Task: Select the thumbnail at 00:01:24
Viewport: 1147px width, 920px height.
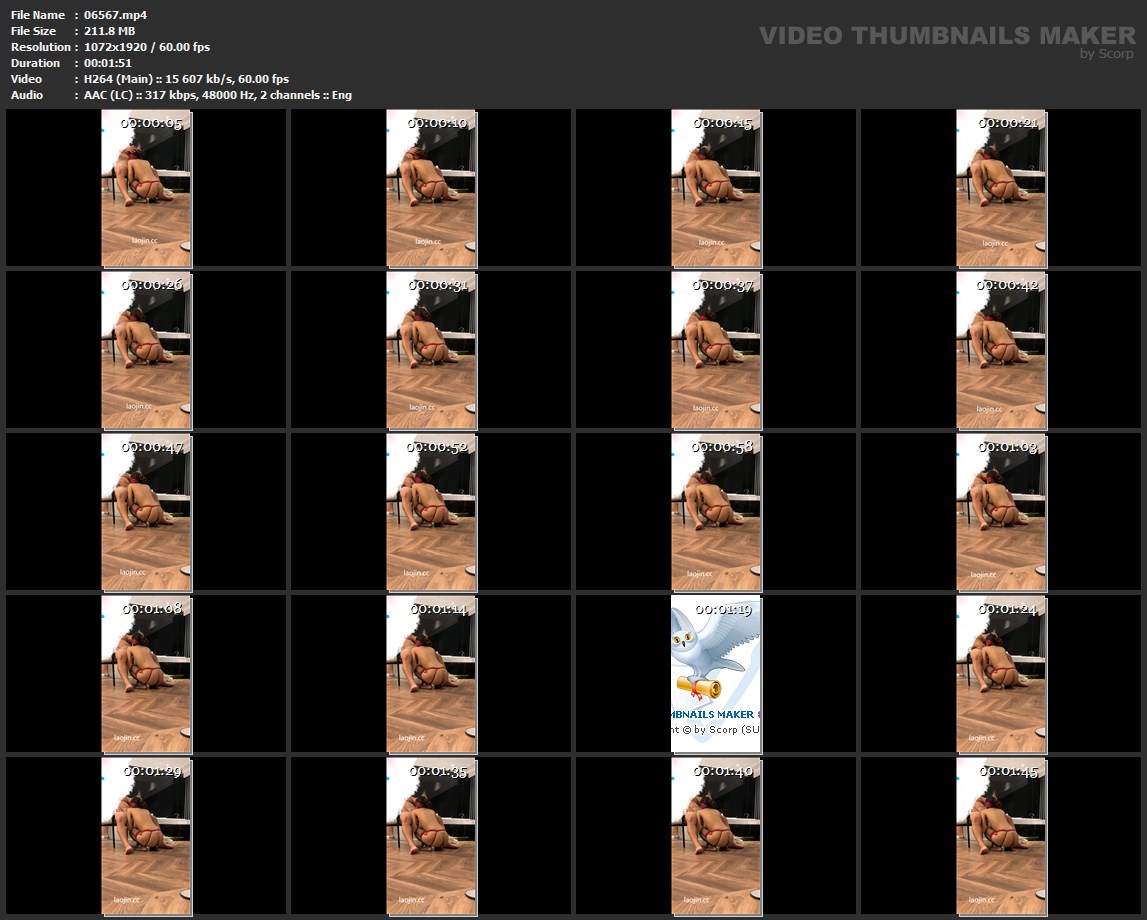Action: [x=1001, y=674]
